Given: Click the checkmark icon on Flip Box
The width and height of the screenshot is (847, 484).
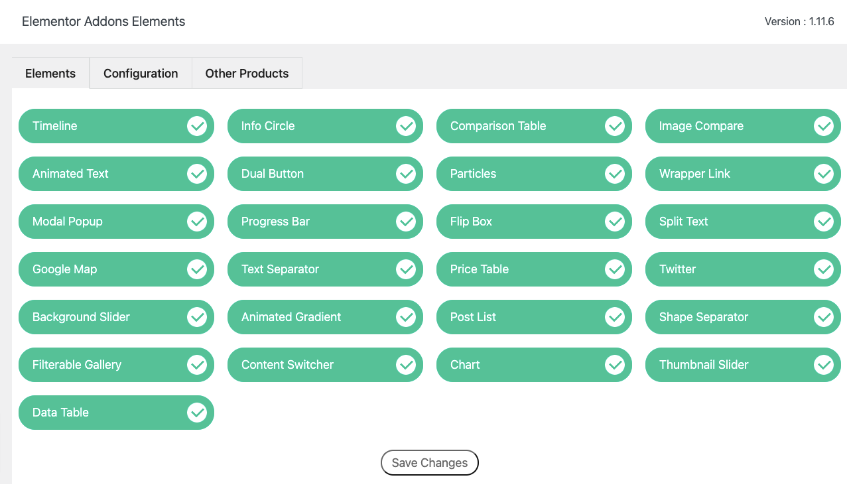Looking at the screenshot, I should pyautogui.click(x=615, y=222).
